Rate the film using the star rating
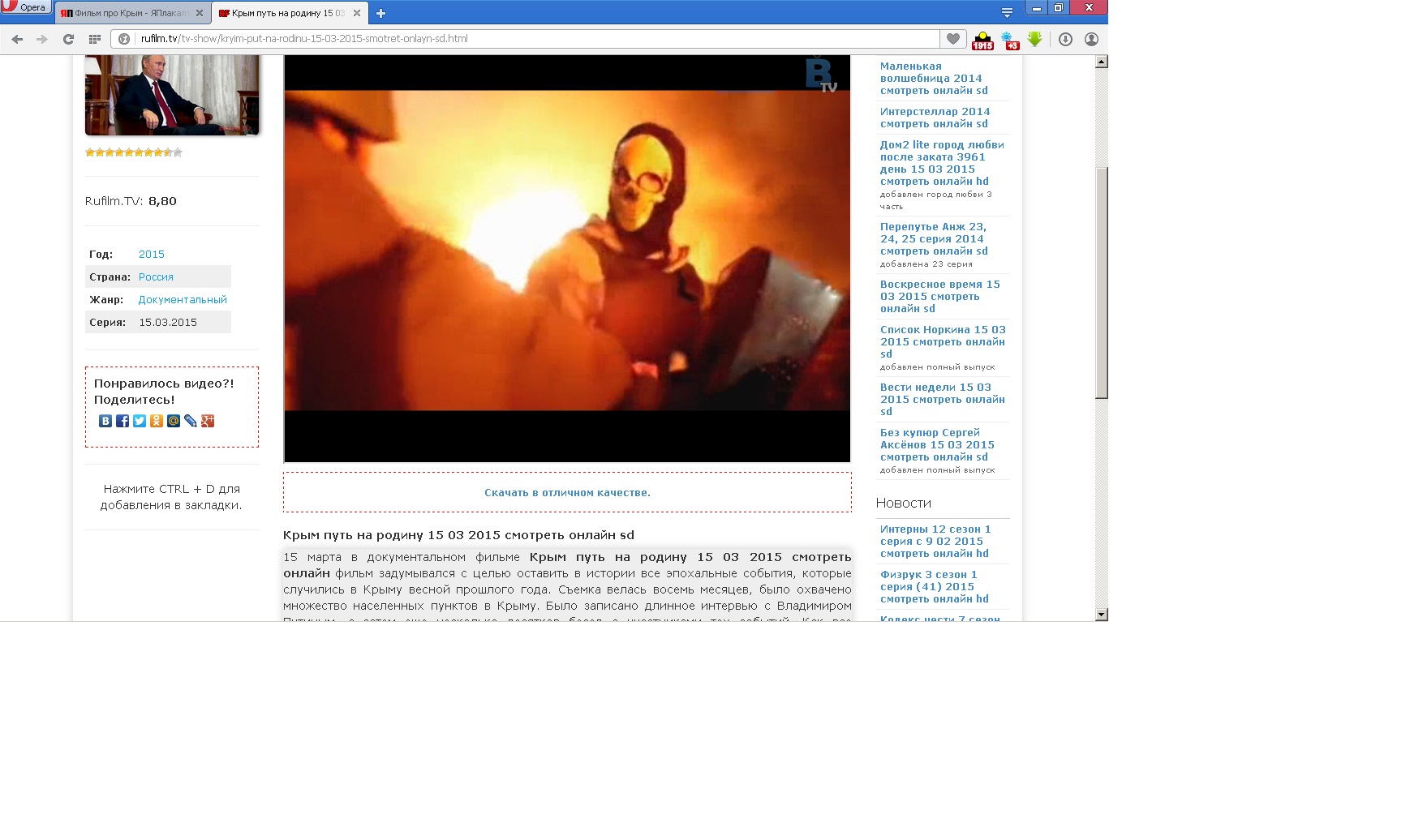 click(x=134, y=152)
